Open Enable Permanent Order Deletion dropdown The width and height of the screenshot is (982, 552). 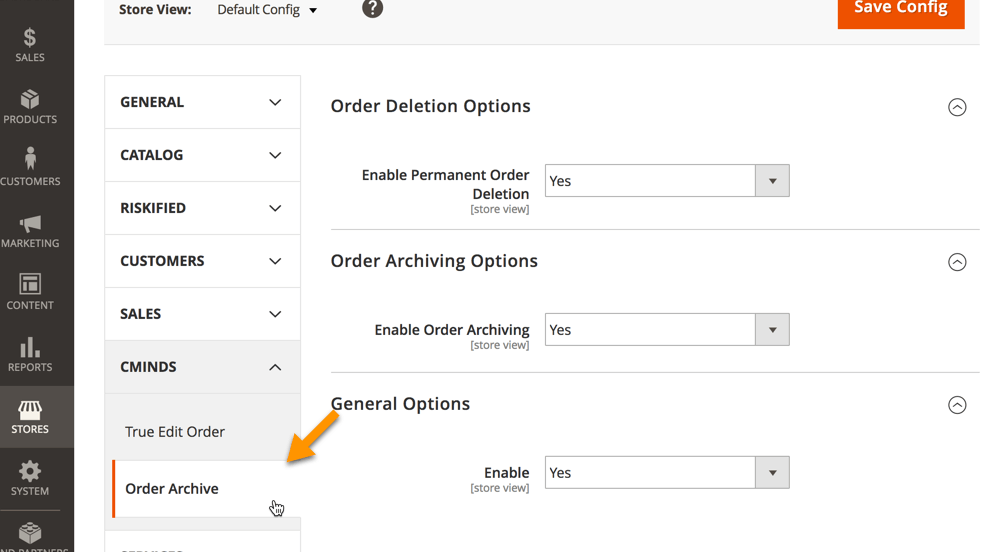click(667, 181)
